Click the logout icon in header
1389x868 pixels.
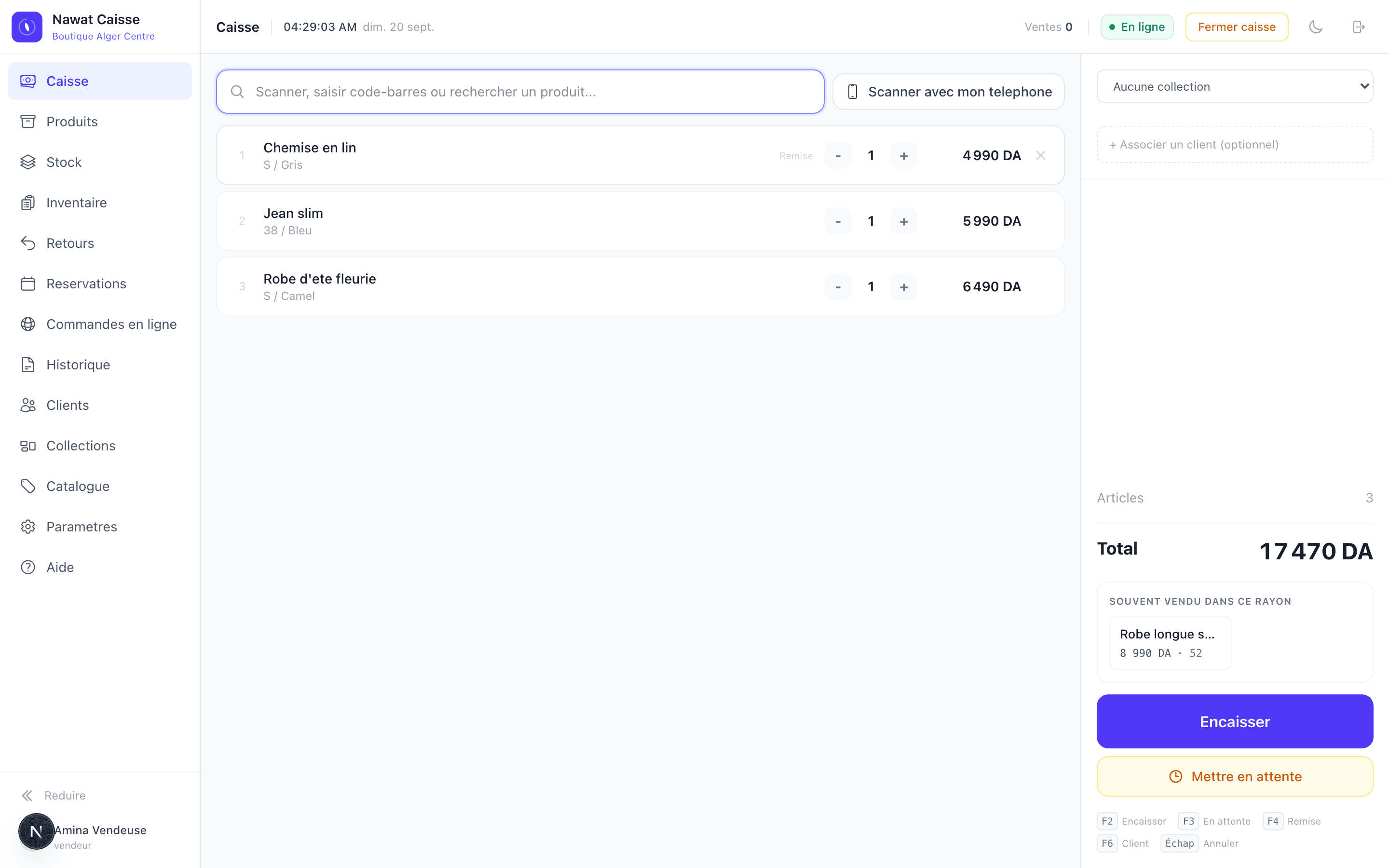(x=1358, y=27)
